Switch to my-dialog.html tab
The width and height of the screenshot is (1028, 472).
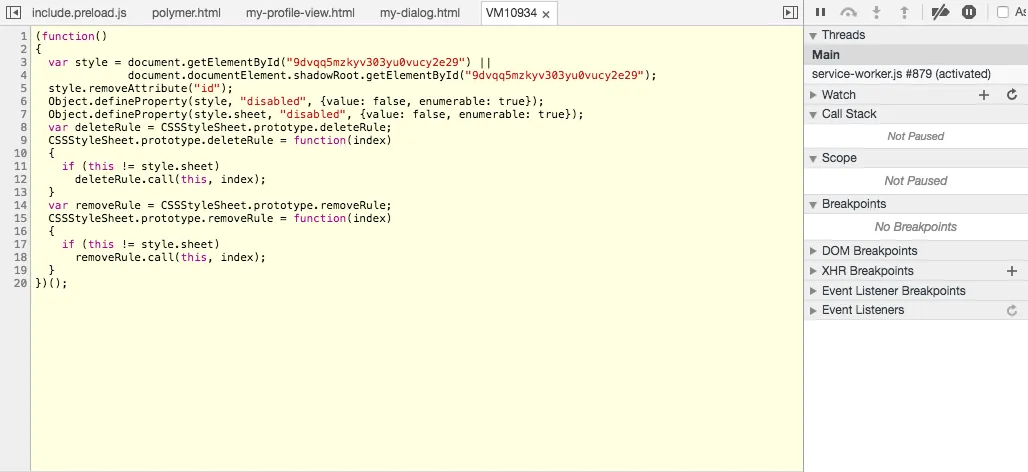tap(420, 13)
